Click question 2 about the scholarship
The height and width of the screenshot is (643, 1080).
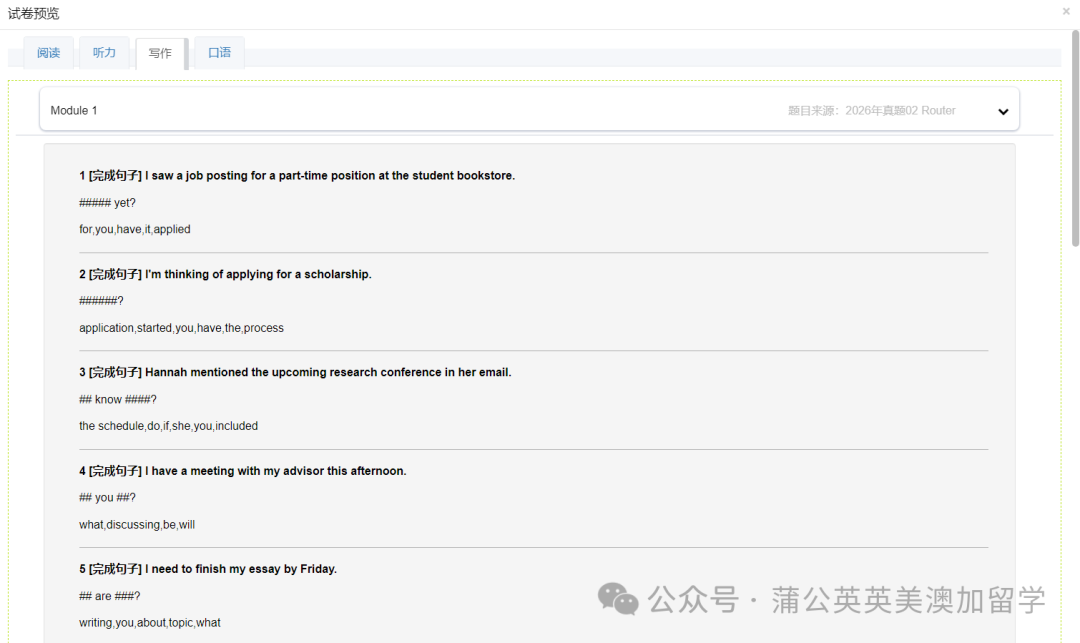(x=225, y=275)
